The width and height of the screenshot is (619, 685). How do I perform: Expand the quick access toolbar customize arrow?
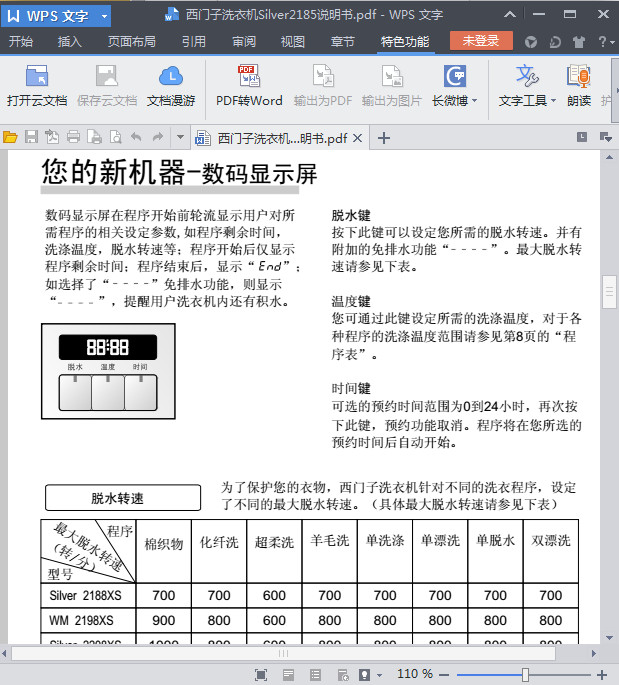click(x=180, y=138)
